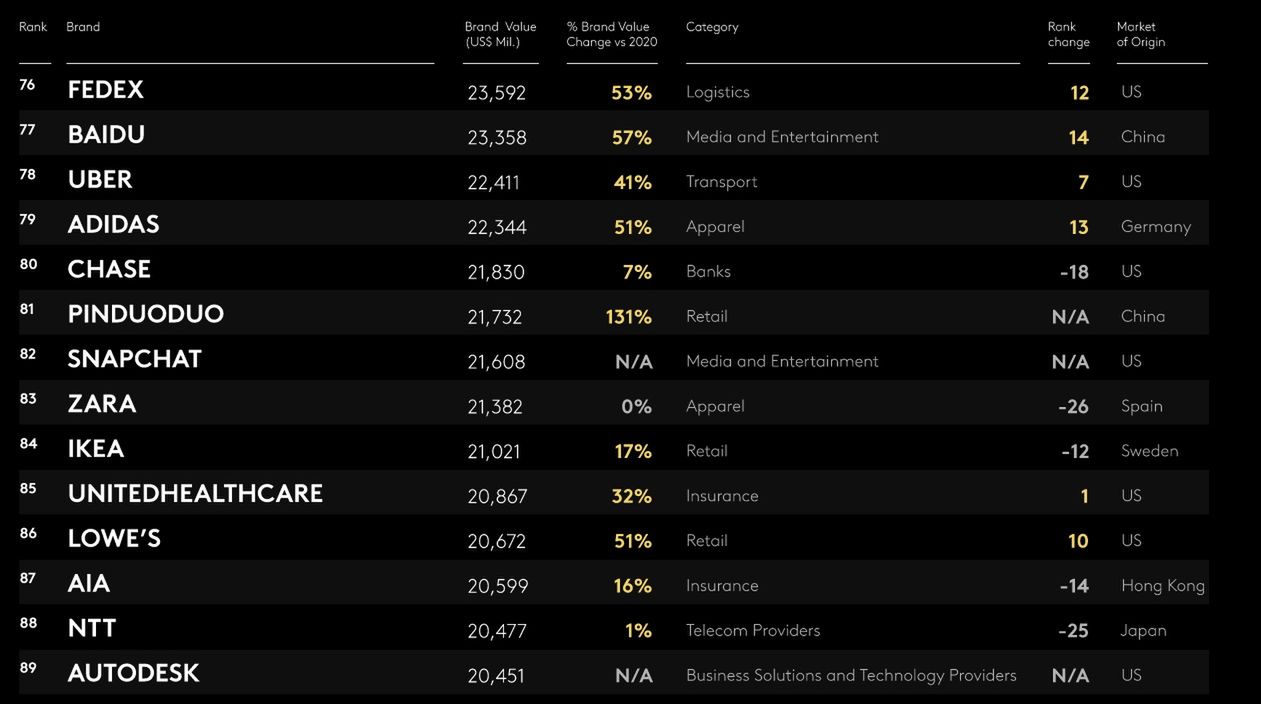Image resolution: width=1261 pixels, height=704 pixels.
Task: Click the FEDEX brand name
Action: tap(106, 90)
